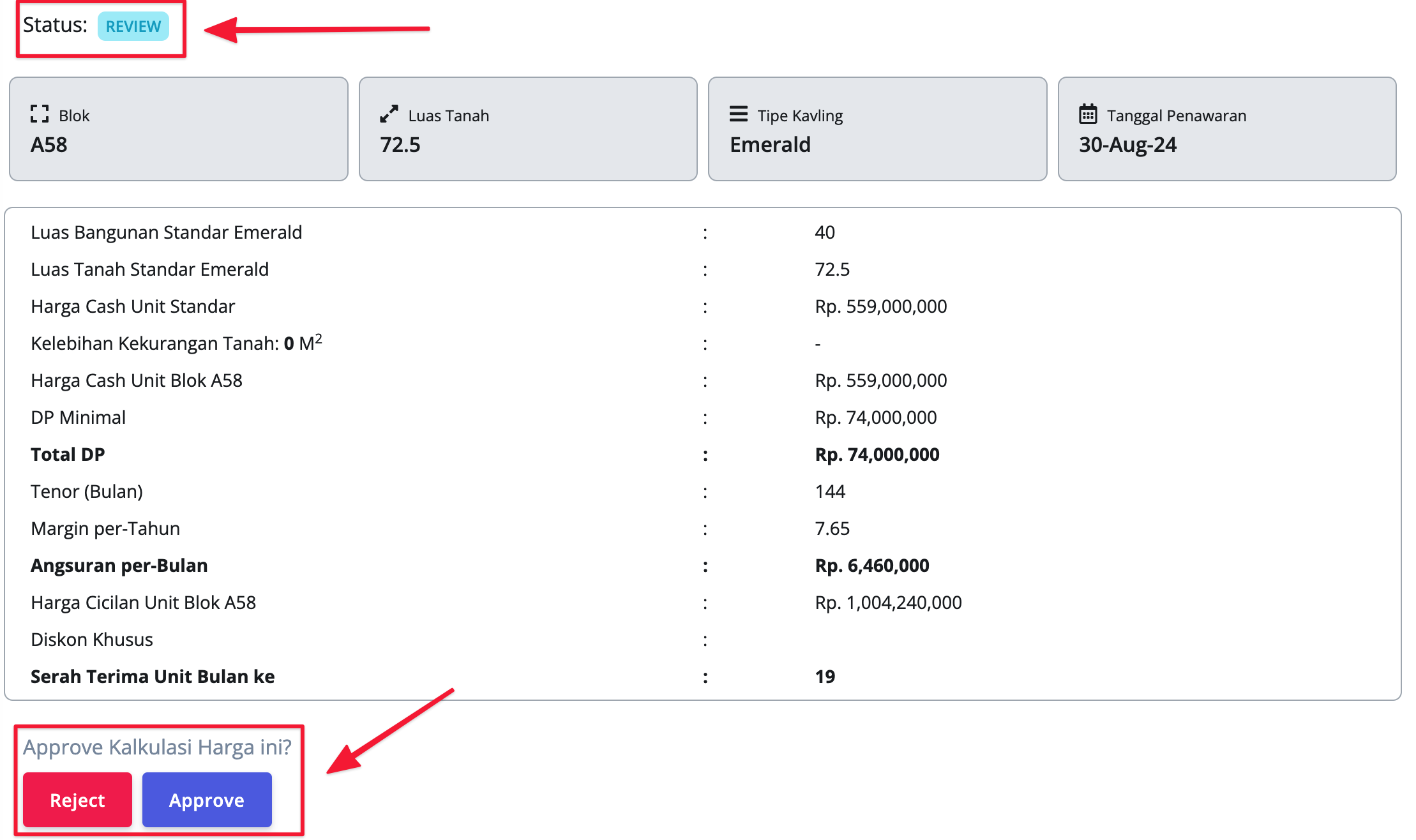This screenshot has width=1416, height=840.
Task: Click the Luas Tanah resize-arrows icon
Action: click(389, 114)
